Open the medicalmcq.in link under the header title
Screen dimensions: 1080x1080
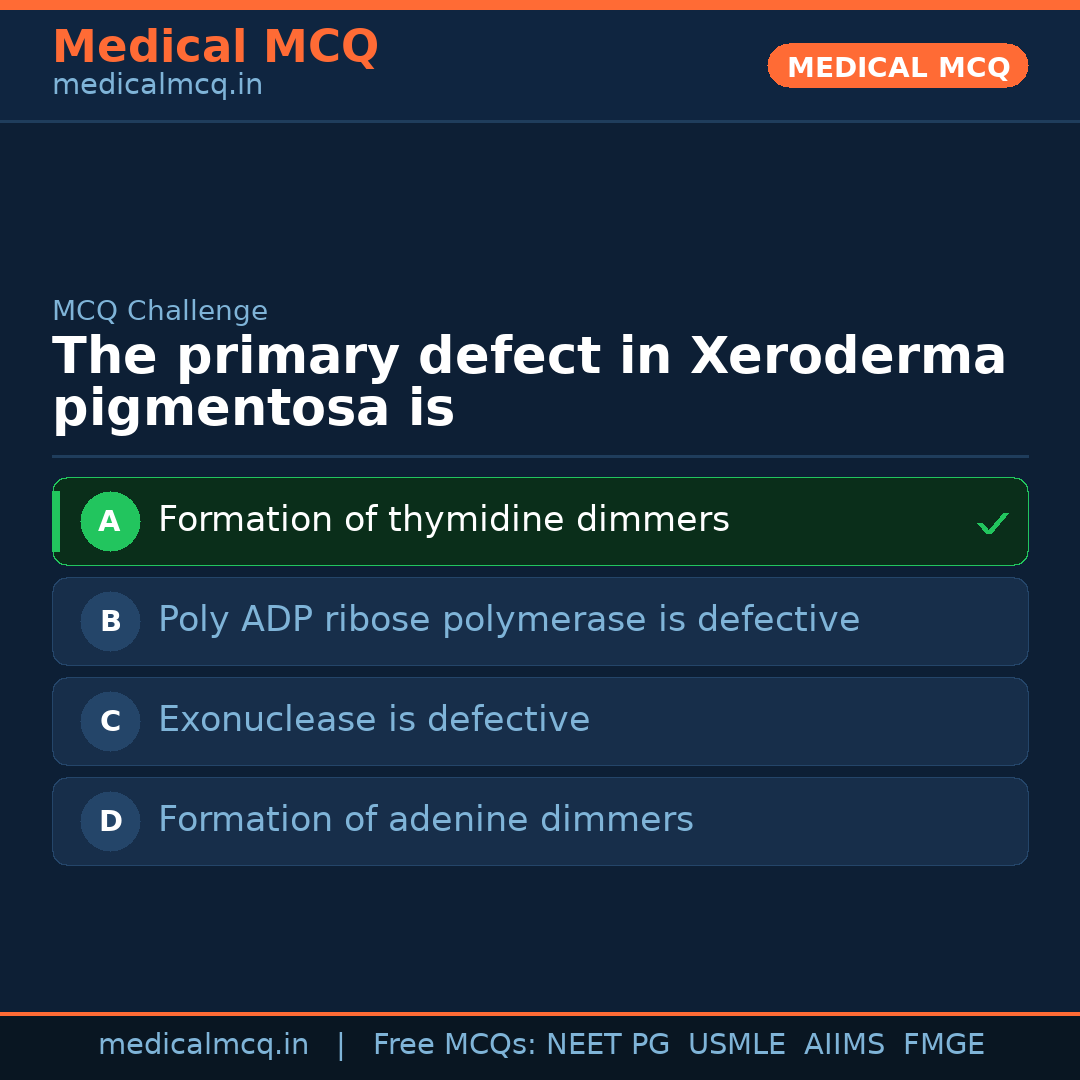[157, 86]
